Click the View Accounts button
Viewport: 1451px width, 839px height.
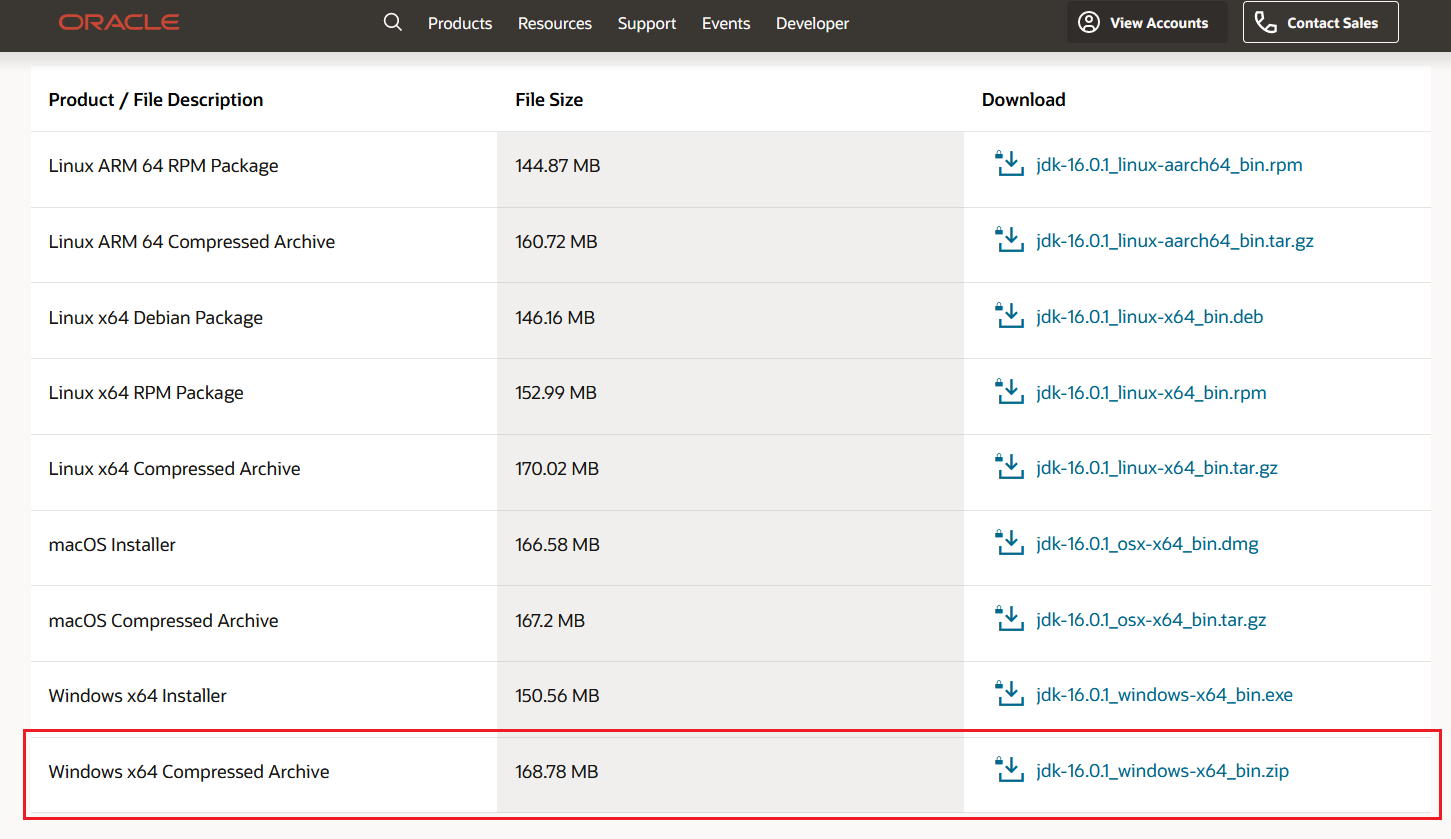point(1147,22)
